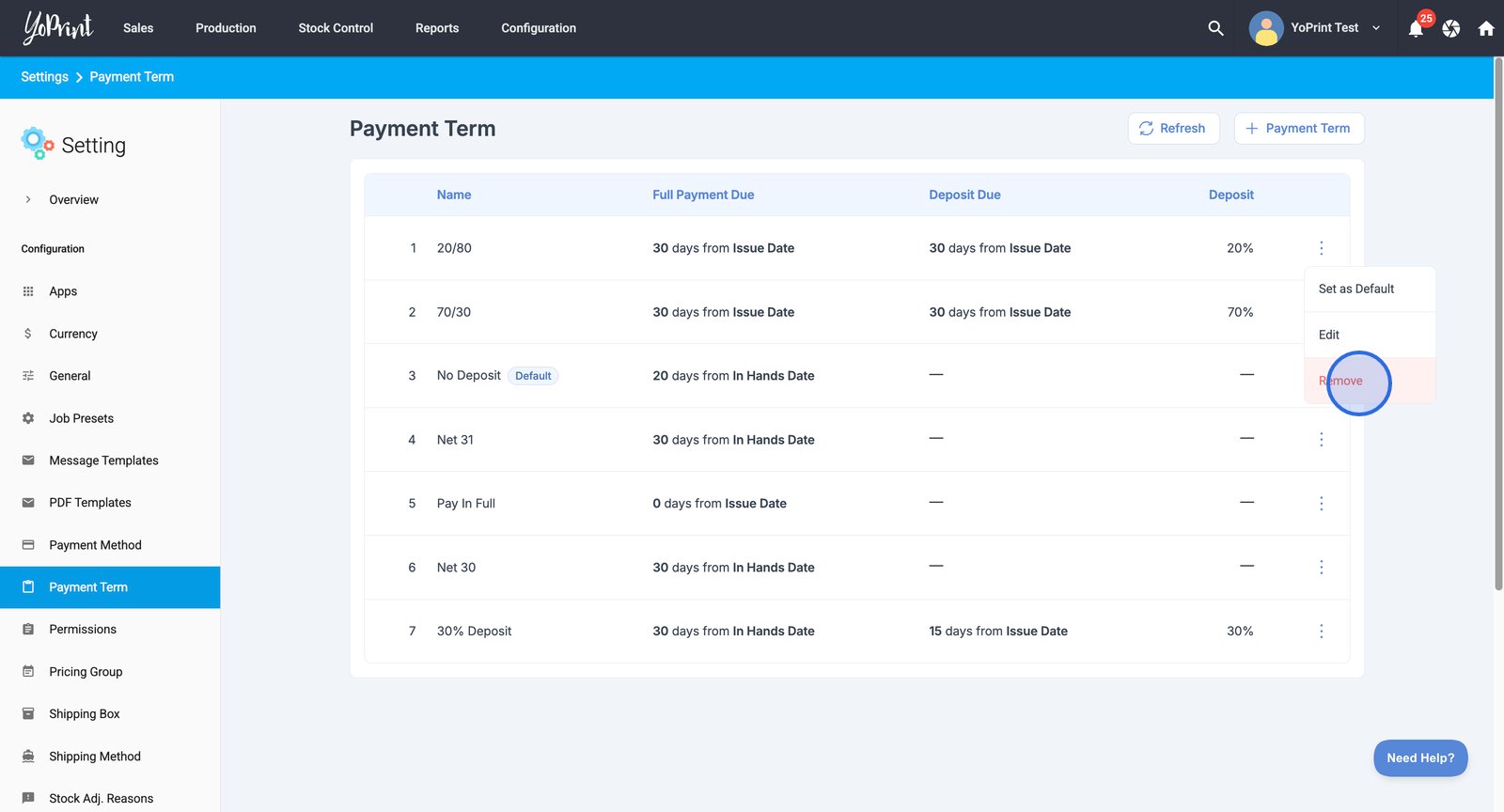Viewport: 1504px width, 812px height.
Task: Add a new Payment Term
Action: pyautogui.click(x=1298, y=129)
